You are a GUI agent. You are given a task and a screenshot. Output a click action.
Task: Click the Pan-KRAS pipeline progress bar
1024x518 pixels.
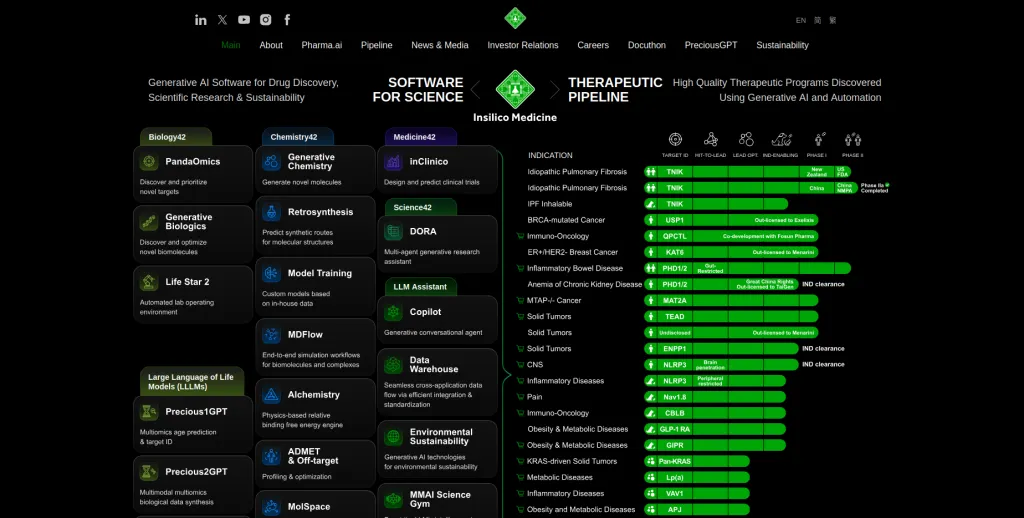pos(696,461)
